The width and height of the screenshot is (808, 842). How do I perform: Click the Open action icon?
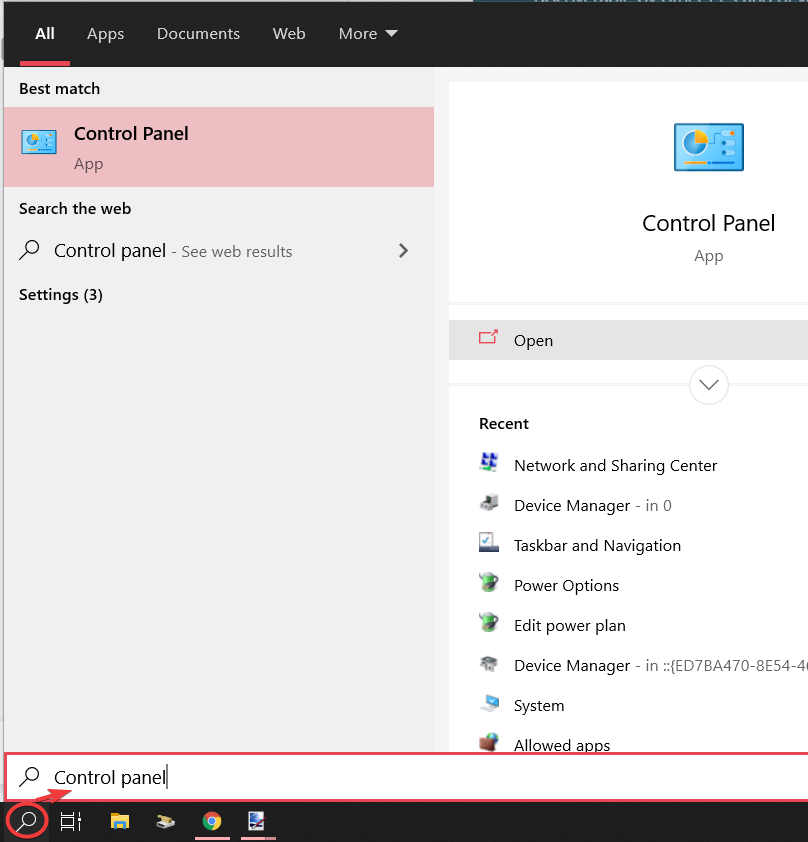(488, 337)
